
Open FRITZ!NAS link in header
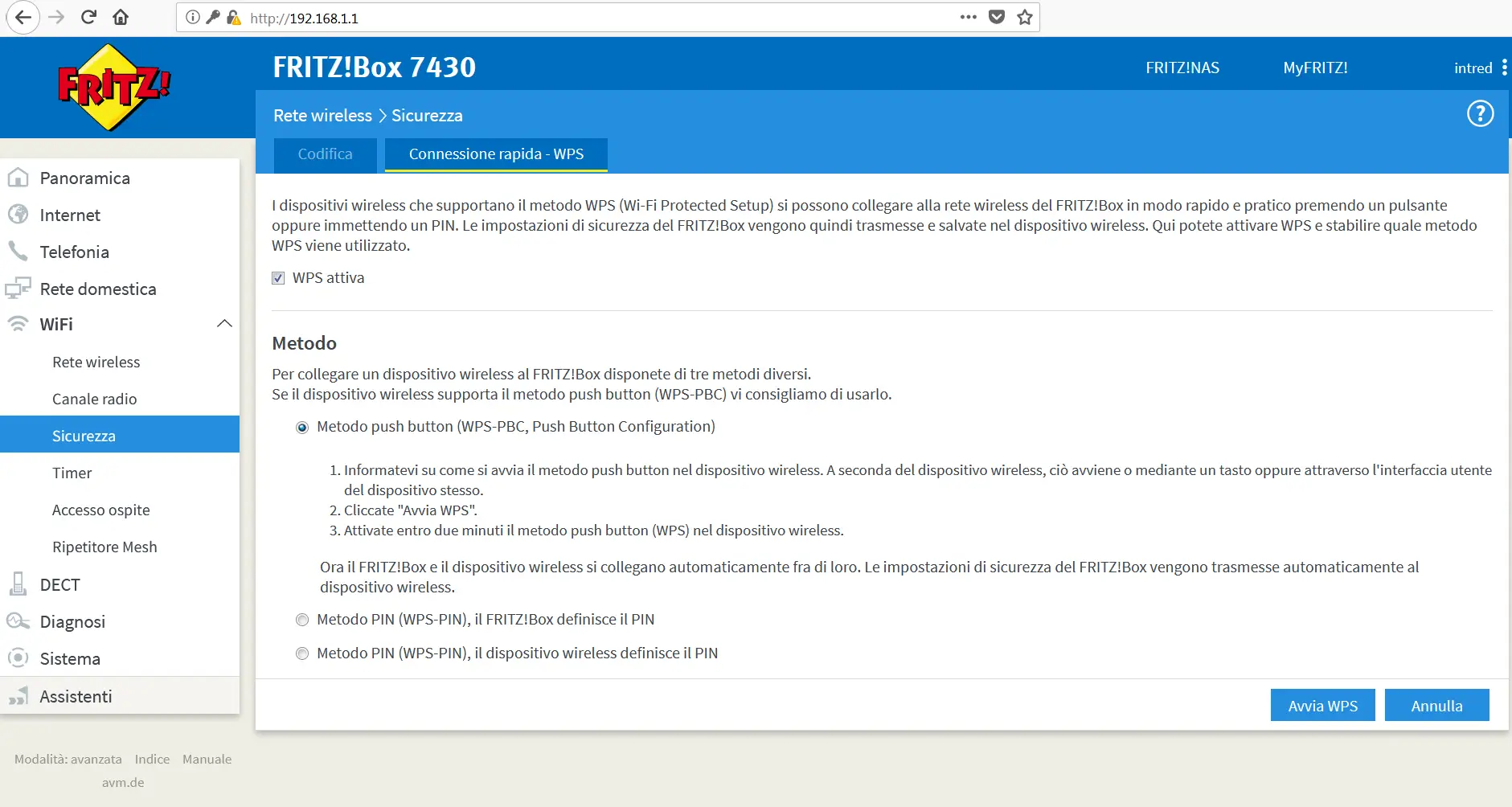(x=1182, y=68)
